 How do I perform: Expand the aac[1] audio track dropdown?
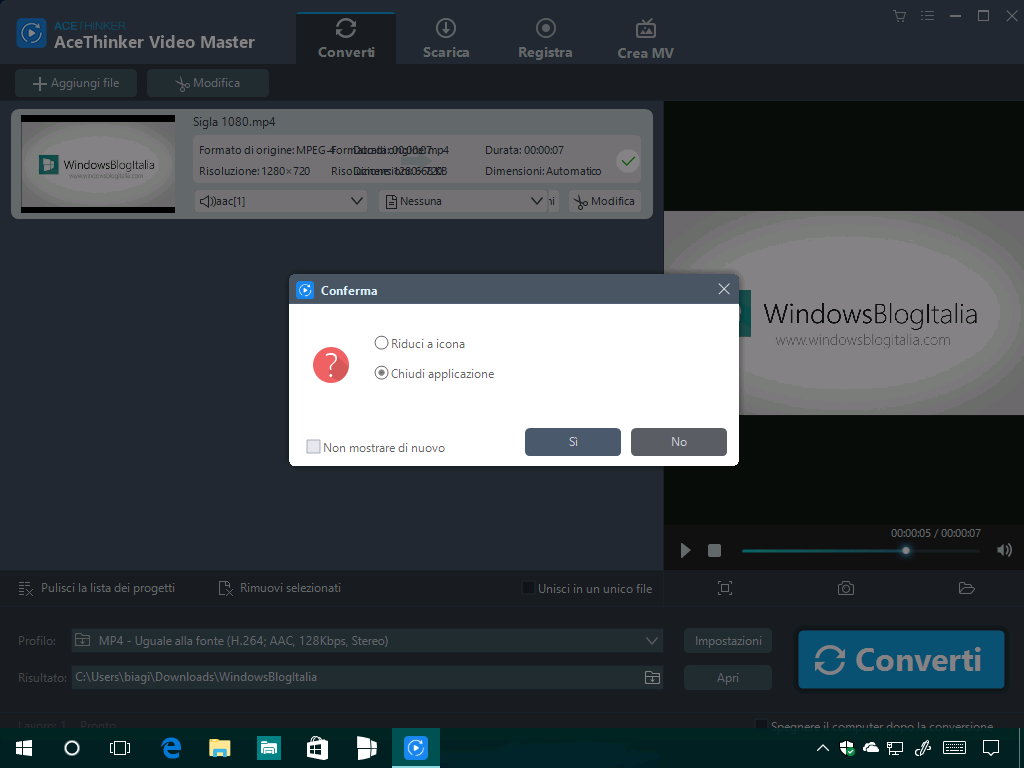tap(280, 201)
